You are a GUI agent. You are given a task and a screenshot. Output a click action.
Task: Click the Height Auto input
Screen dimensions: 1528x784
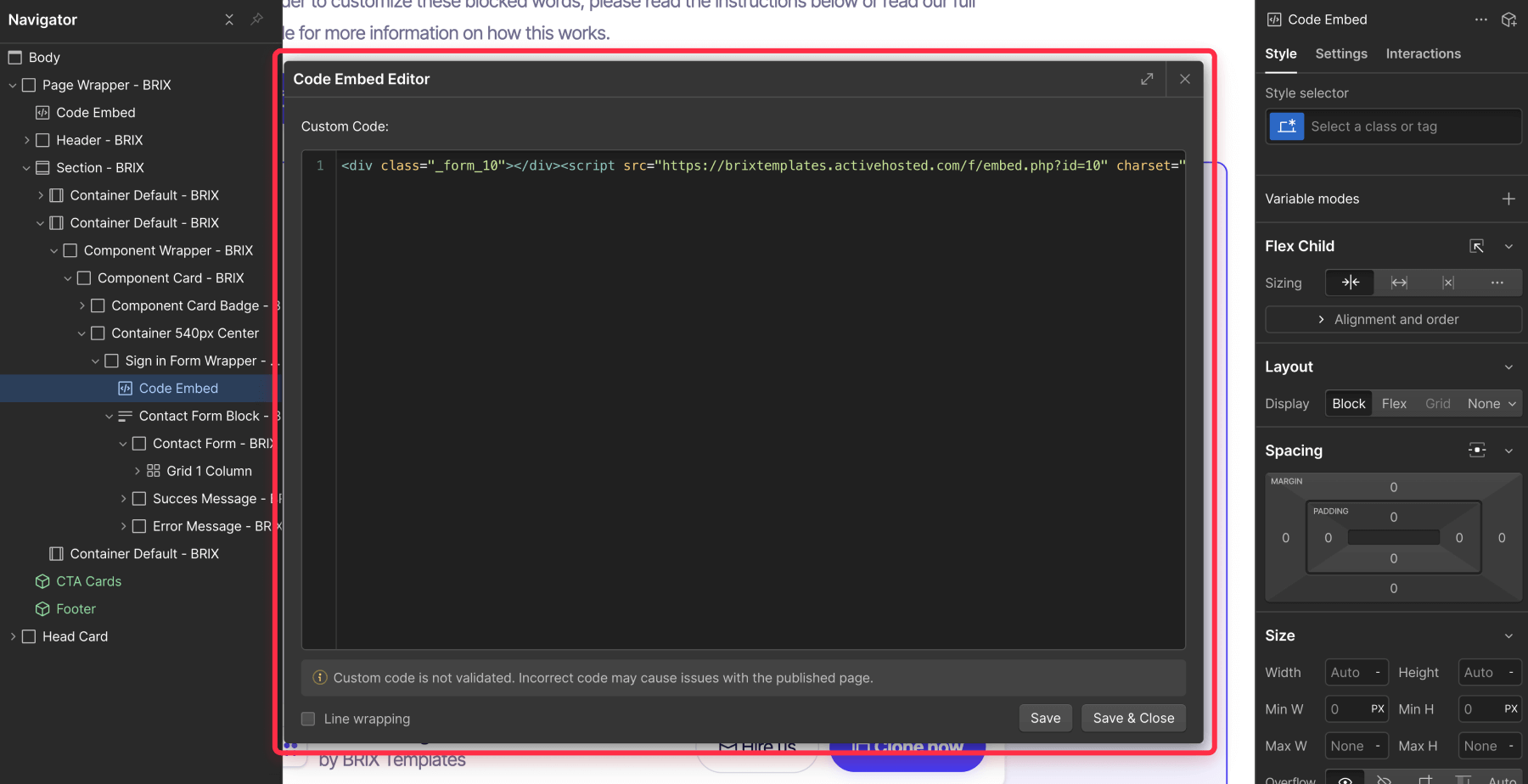tap(1490, 672)
